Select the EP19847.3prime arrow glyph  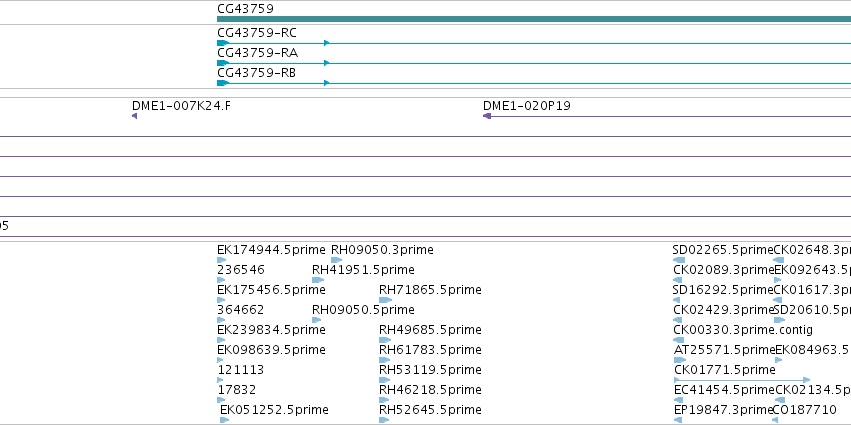(677, 420)
